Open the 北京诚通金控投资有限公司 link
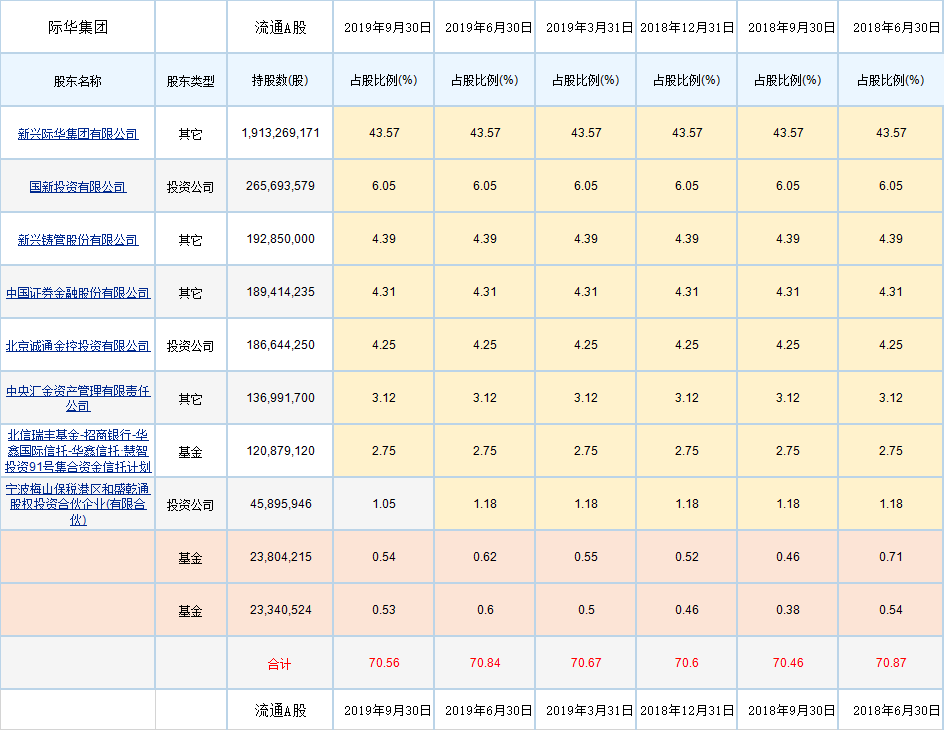Image resolution: width=944 pixels, height=730 pixels. pyautogui.click(x=78, y=345)
